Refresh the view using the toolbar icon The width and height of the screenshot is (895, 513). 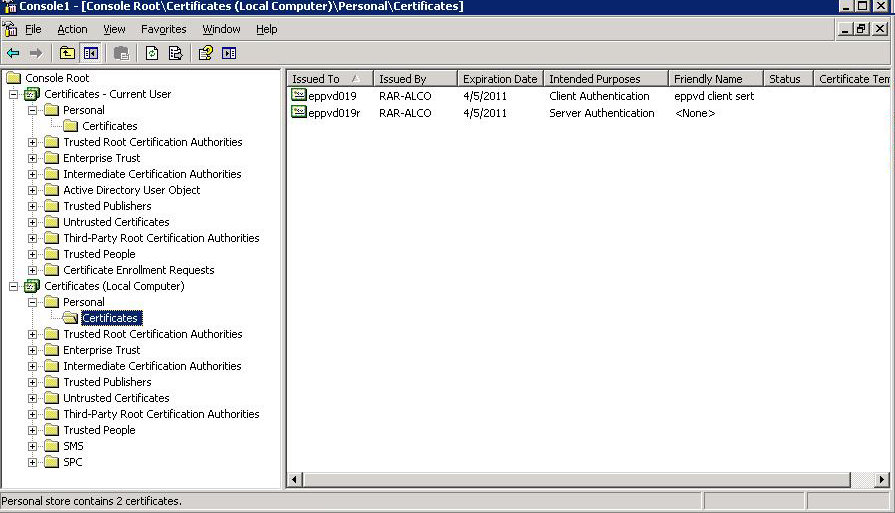(x=152, y=54)
